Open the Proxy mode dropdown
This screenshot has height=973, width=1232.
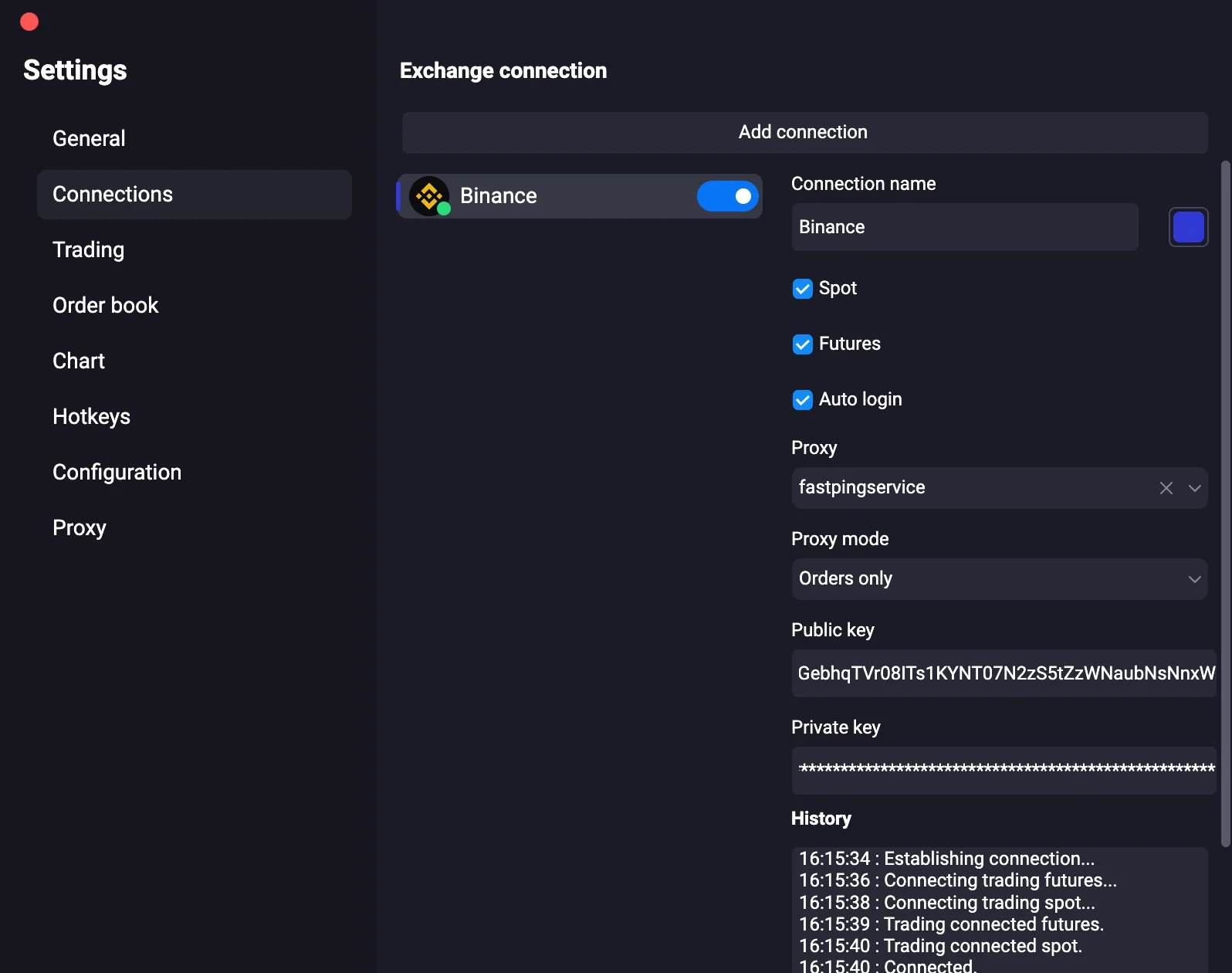click(x=999, y=579)
